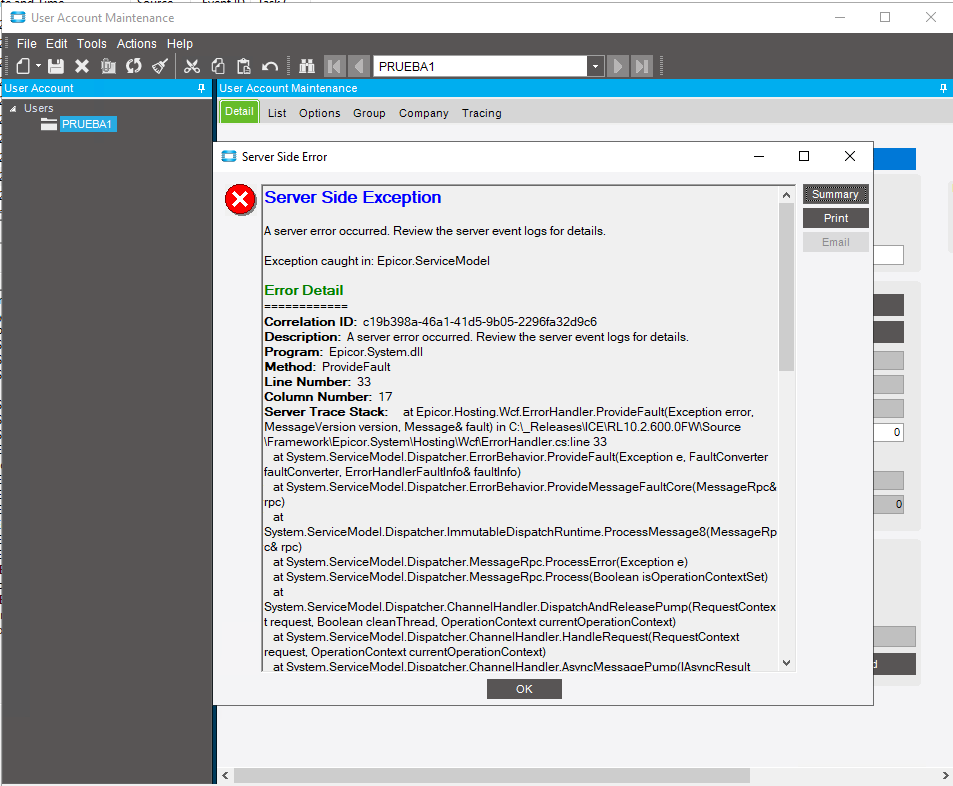Click the folder icon beside PRUEBA1
Viewport: 953px width, 786px height.
49,124
